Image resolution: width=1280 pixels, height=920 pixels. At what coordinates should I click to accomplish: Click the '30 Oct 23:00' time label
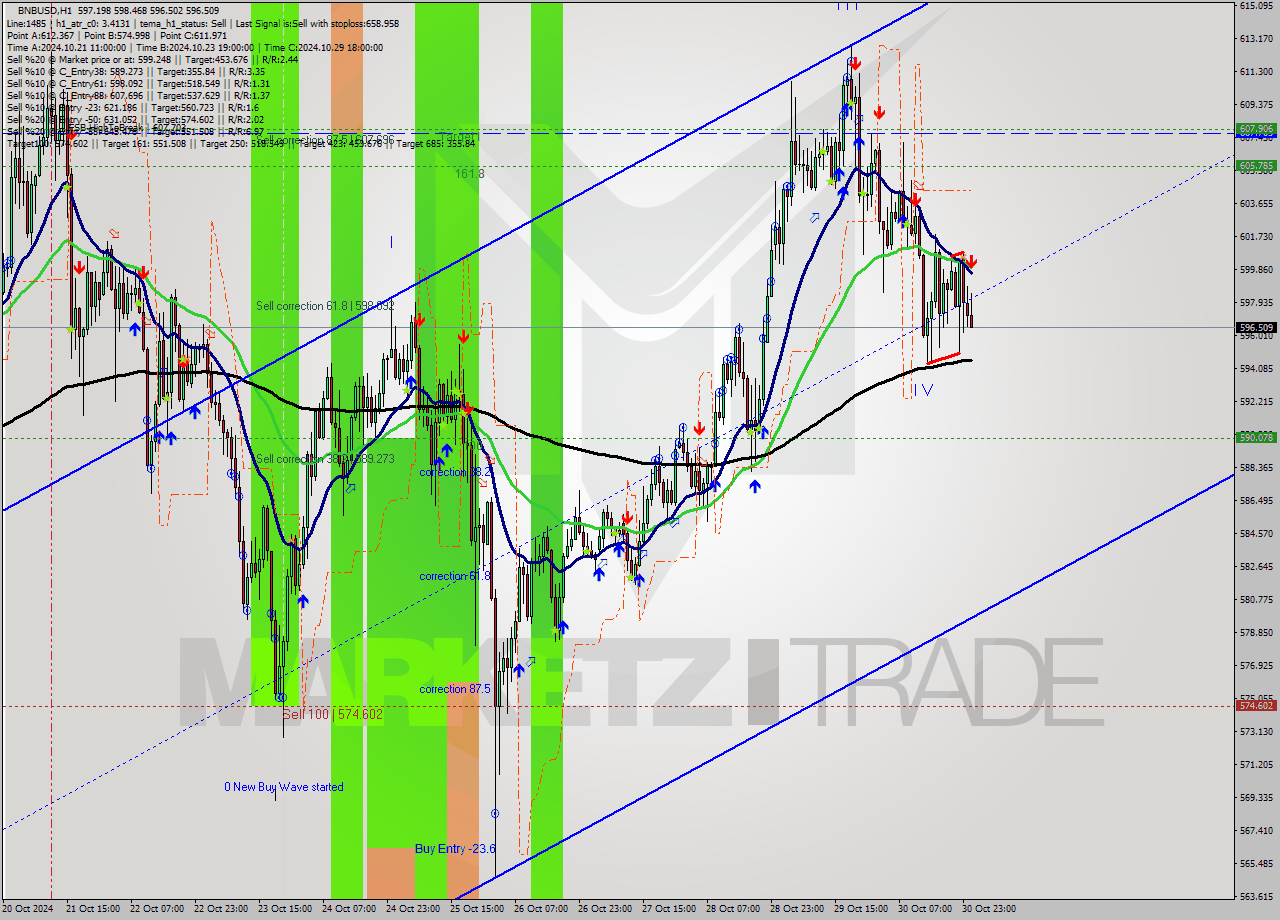tap(987, 909)
